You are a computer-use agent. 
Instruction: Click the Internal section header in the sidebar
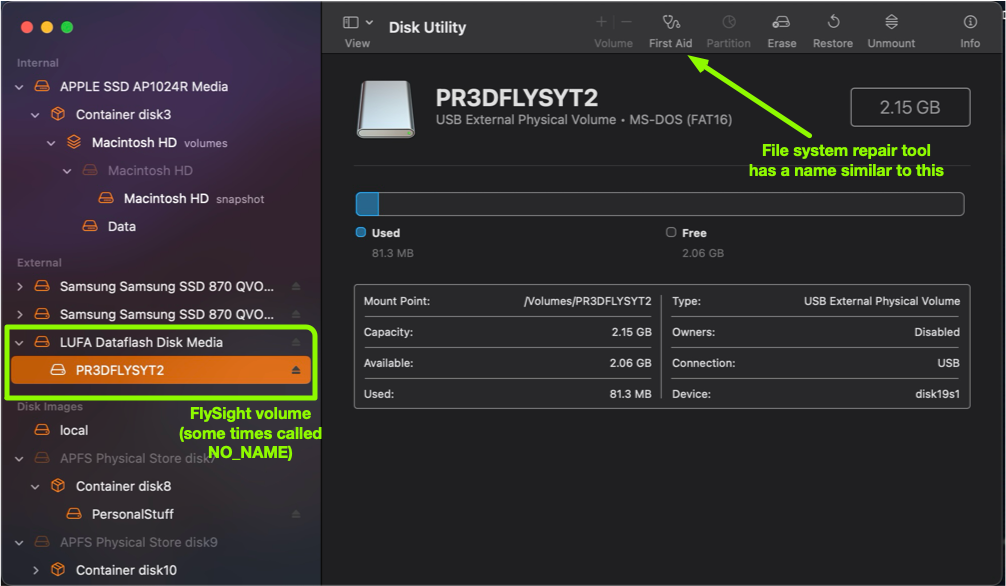pos(38,63)
